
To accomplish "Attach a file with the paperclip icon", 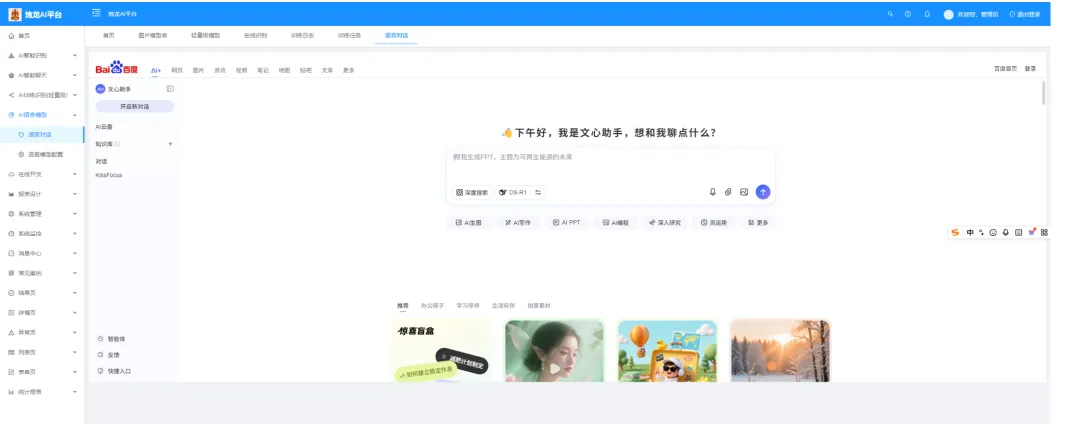I will (x=728, y=192).
